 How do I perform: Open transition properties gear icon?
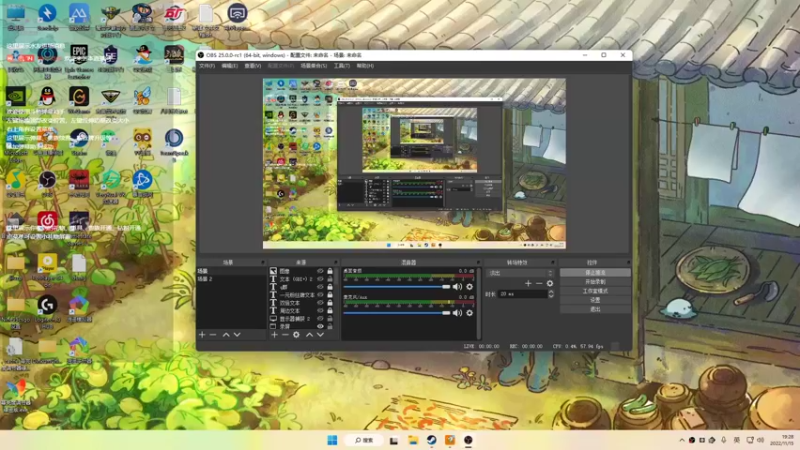(550, 283)
